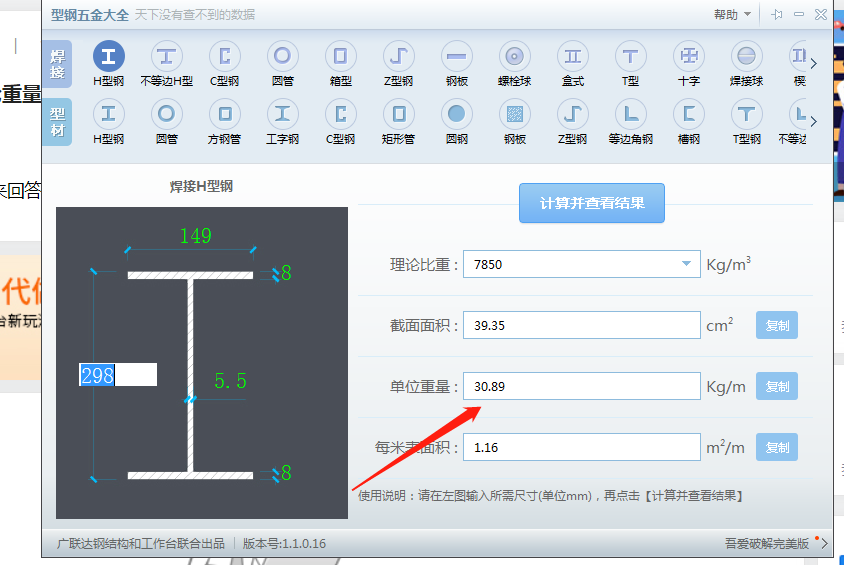The width and height of the screenshot is (844, 565).
Task: Select the 不等边H型 welded section icon
Action: click(166, 56)
